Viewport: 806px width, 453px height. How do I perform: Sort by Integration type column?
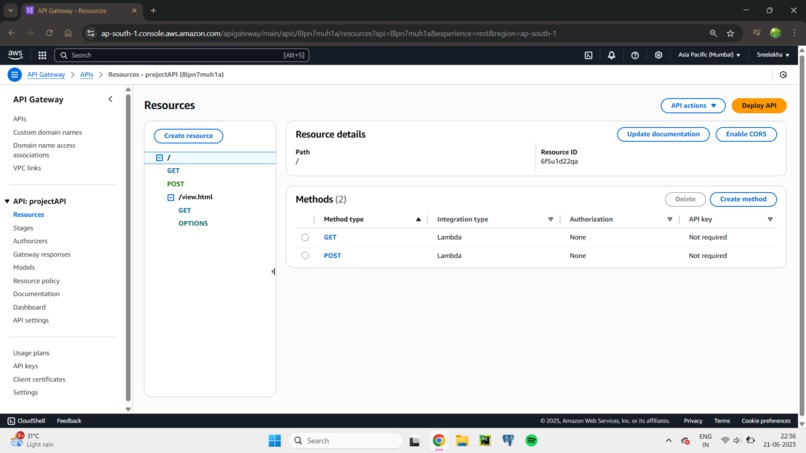click(551, 220)
